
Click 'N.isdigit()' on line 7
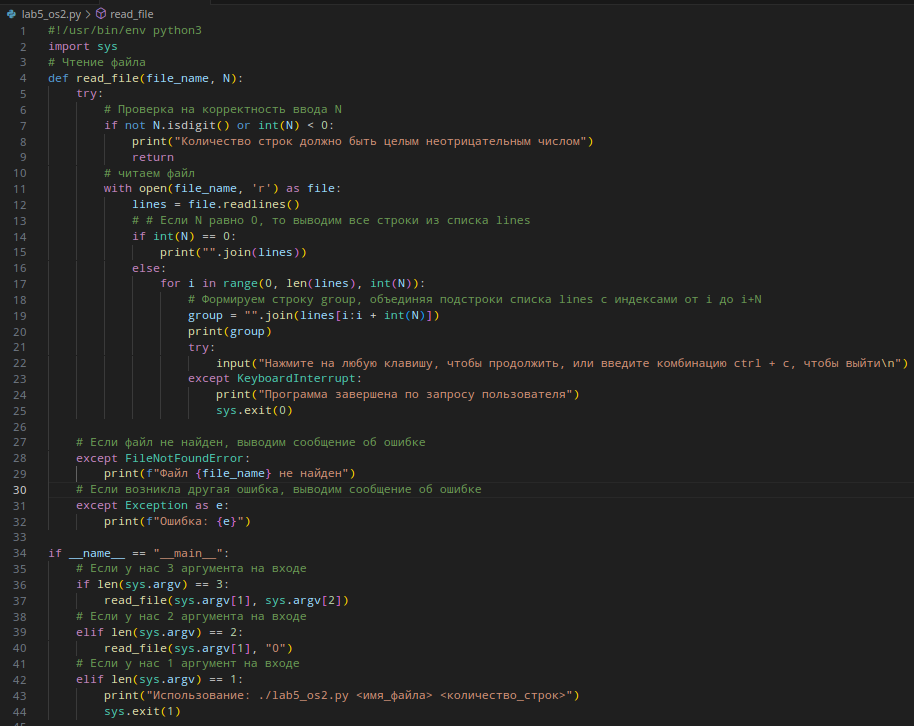tap(191, 125)
